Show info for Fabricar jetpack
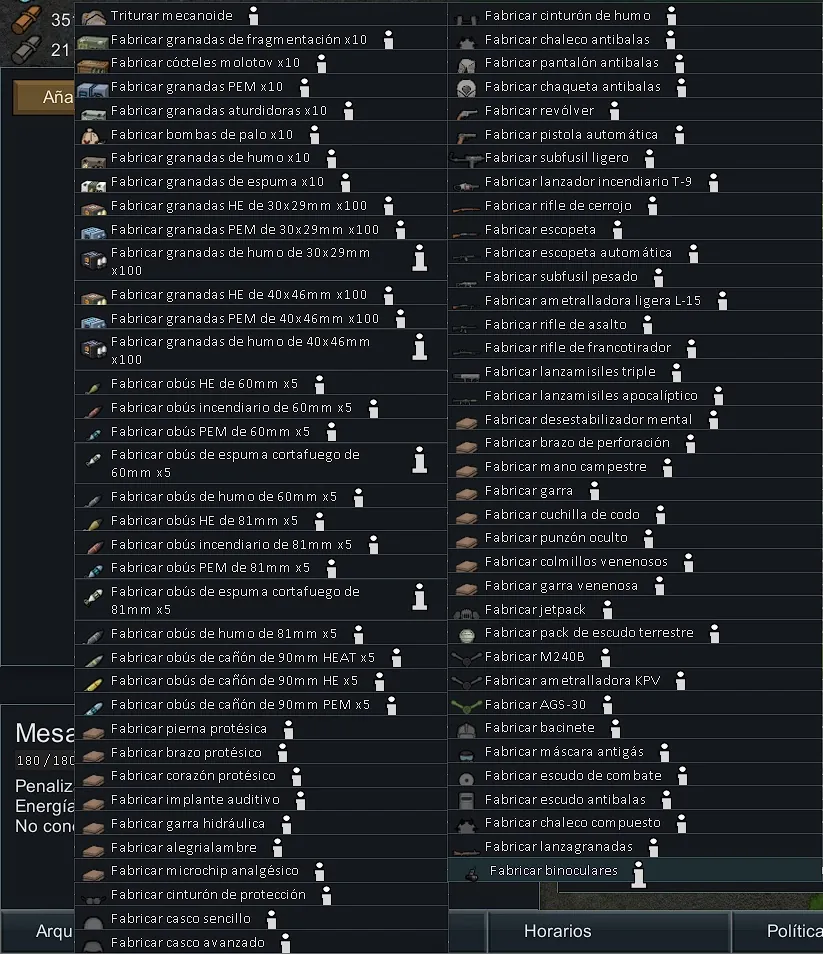This screenshot has width=823, height=954. click(607, 610)
